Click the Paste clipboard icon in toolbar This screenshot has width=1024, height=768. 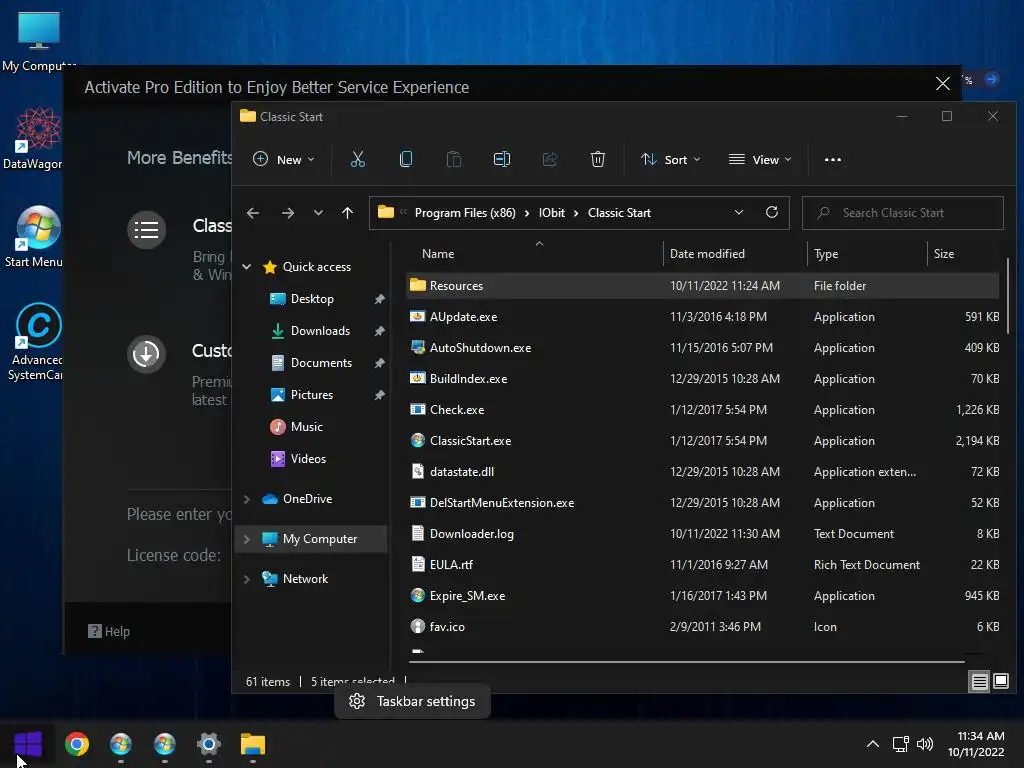click(x=453, y=159)
